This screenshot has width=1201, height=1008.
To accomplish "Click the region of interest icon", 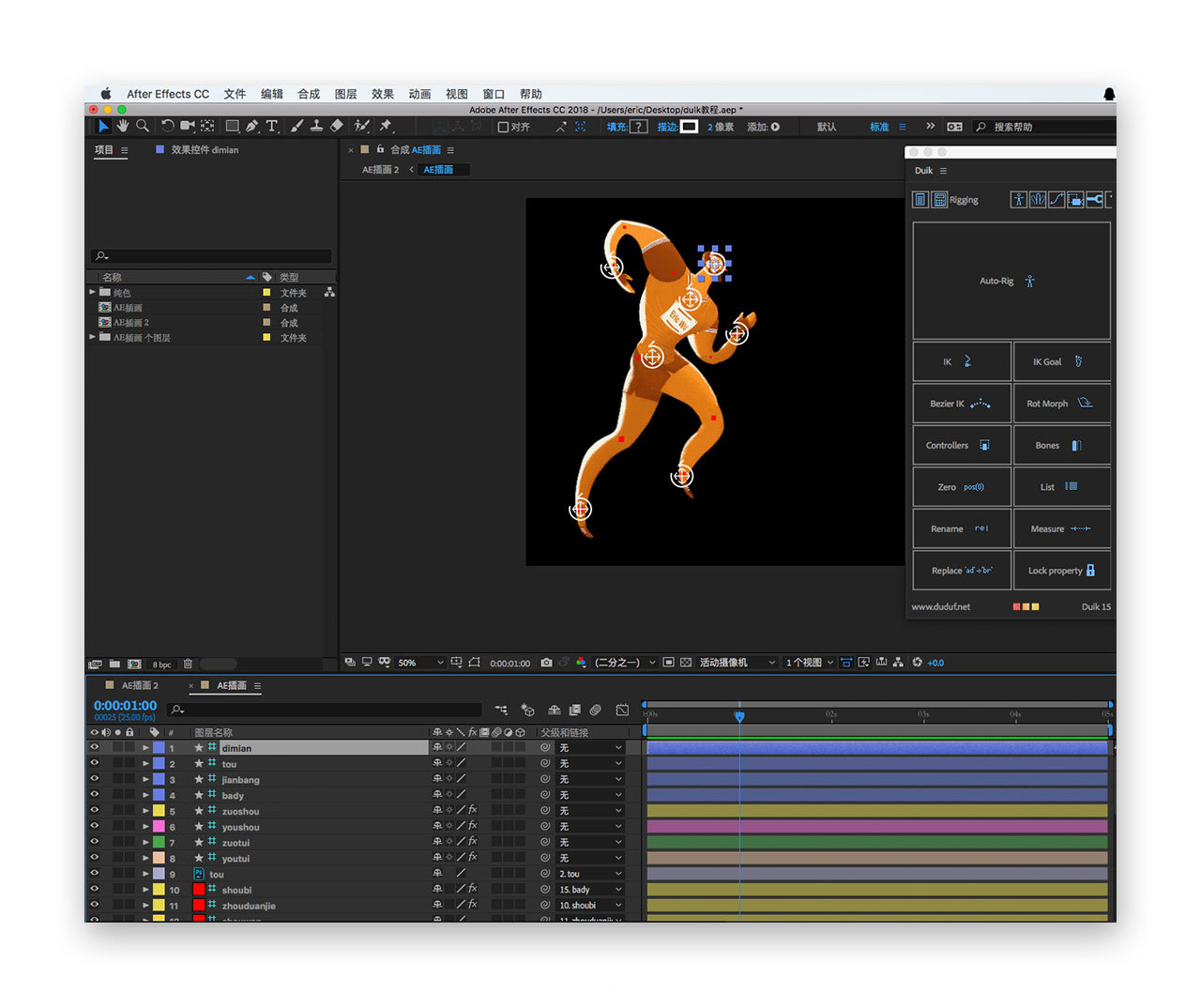I will (x=668, y=663).
